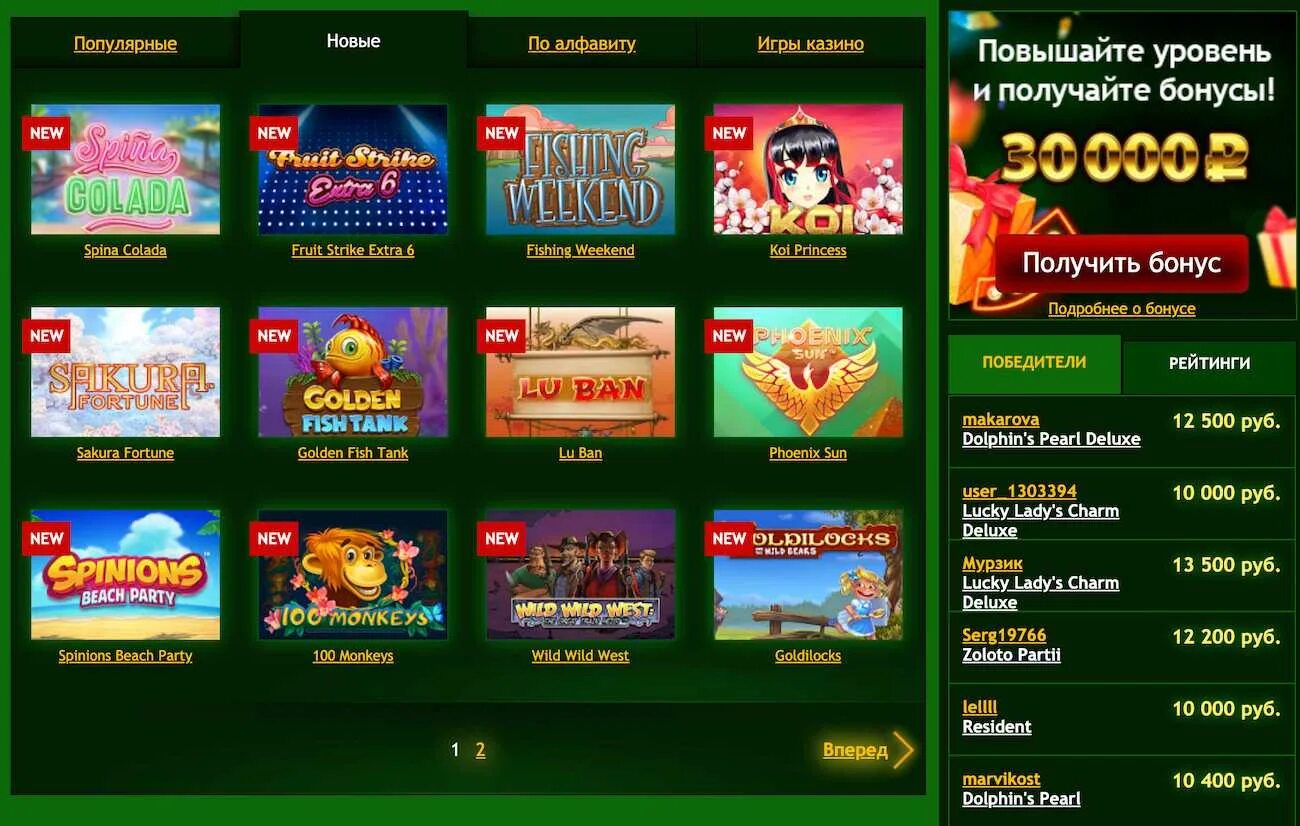
Task: Launch the Wild Wild West thumbnail
Action: coord(580,575)
